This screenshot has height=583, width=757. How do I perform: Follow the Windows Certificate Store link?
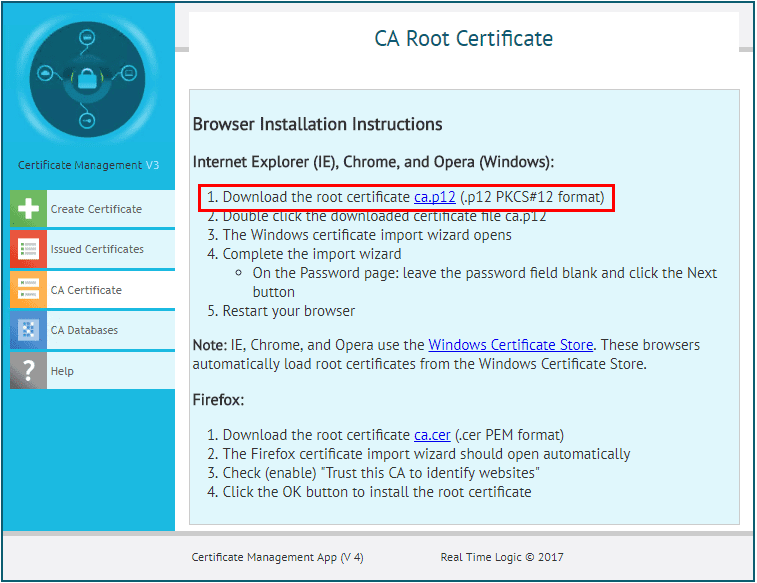pyautogui.click(x=511, y=345)
